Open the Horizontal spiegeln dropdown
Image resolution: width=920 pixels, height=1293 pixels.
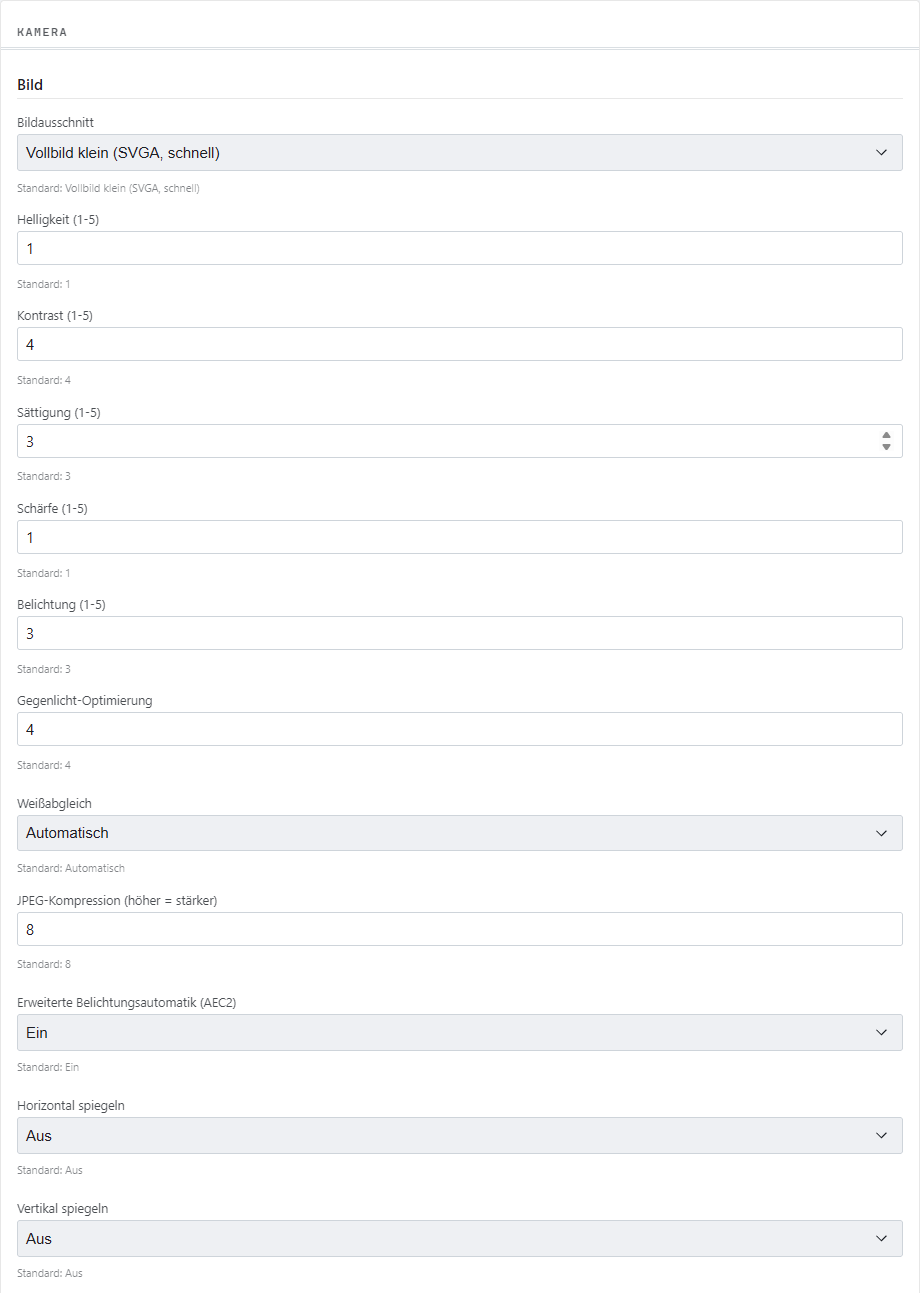460,1136
